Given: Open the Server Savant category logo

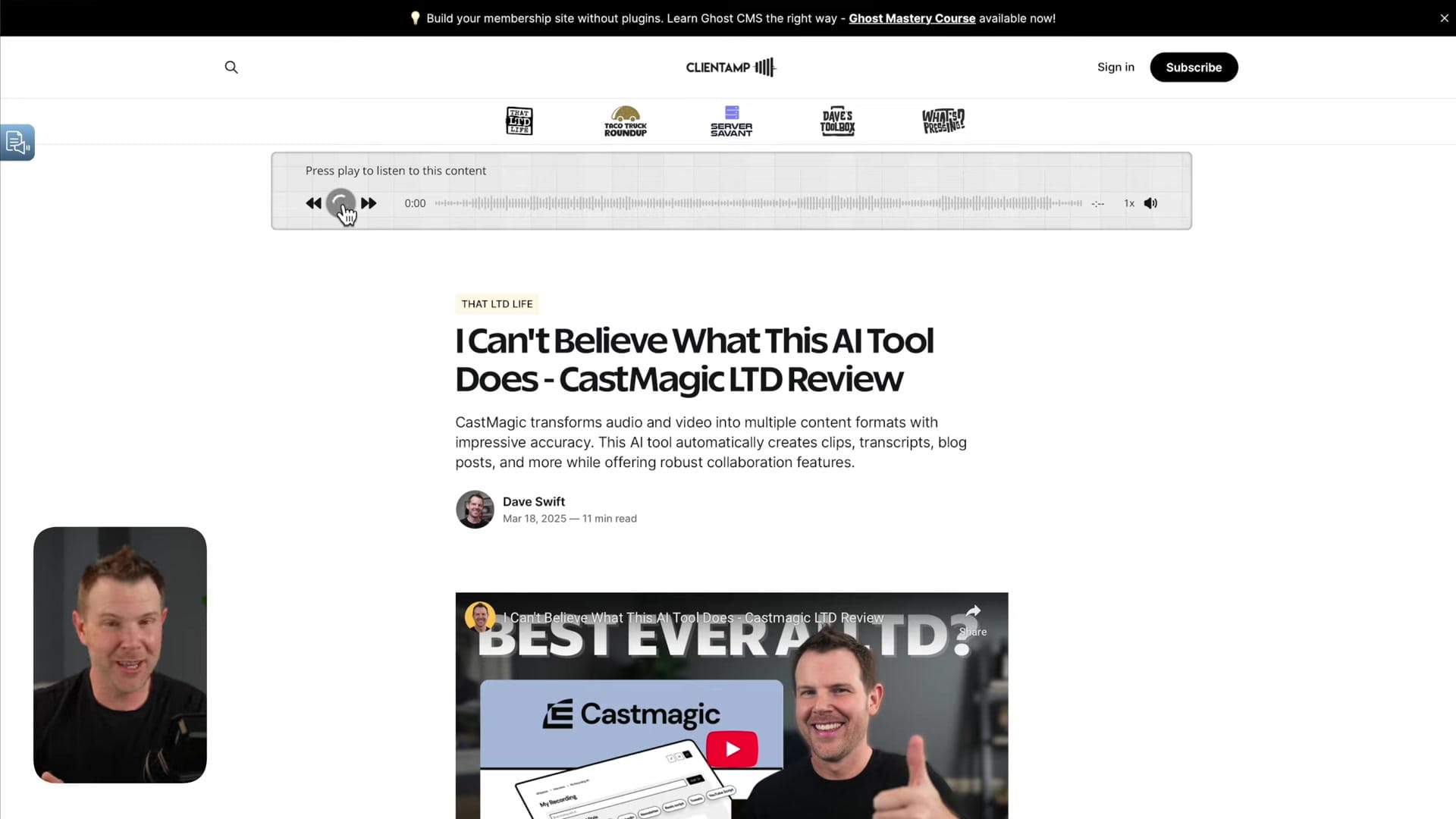Looking at the screenshot, I should (x=732, y=121).
